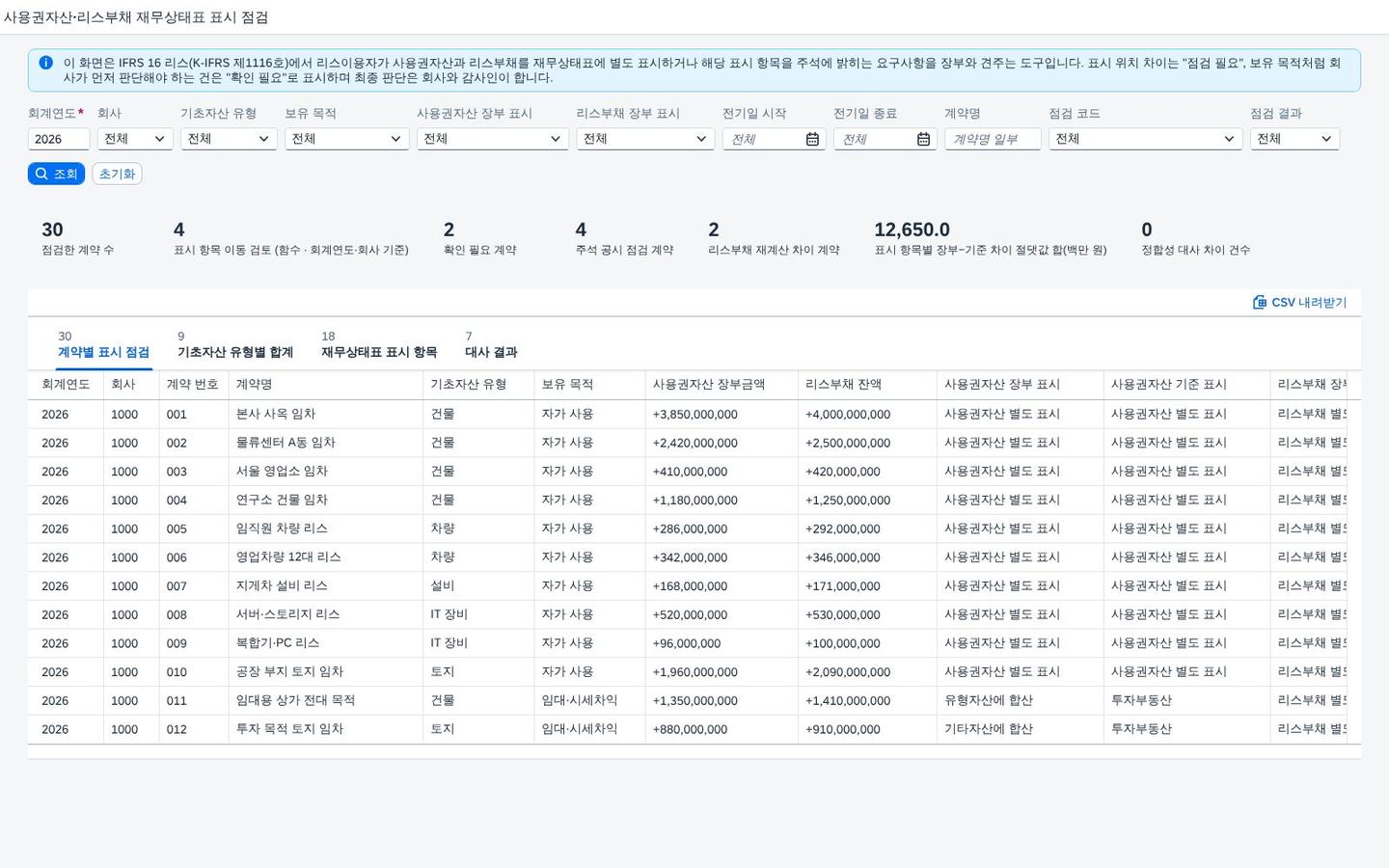The image size is (1389, 868).
Task: Click the 리스부채 잔액 column header
Action: (867, 385)
